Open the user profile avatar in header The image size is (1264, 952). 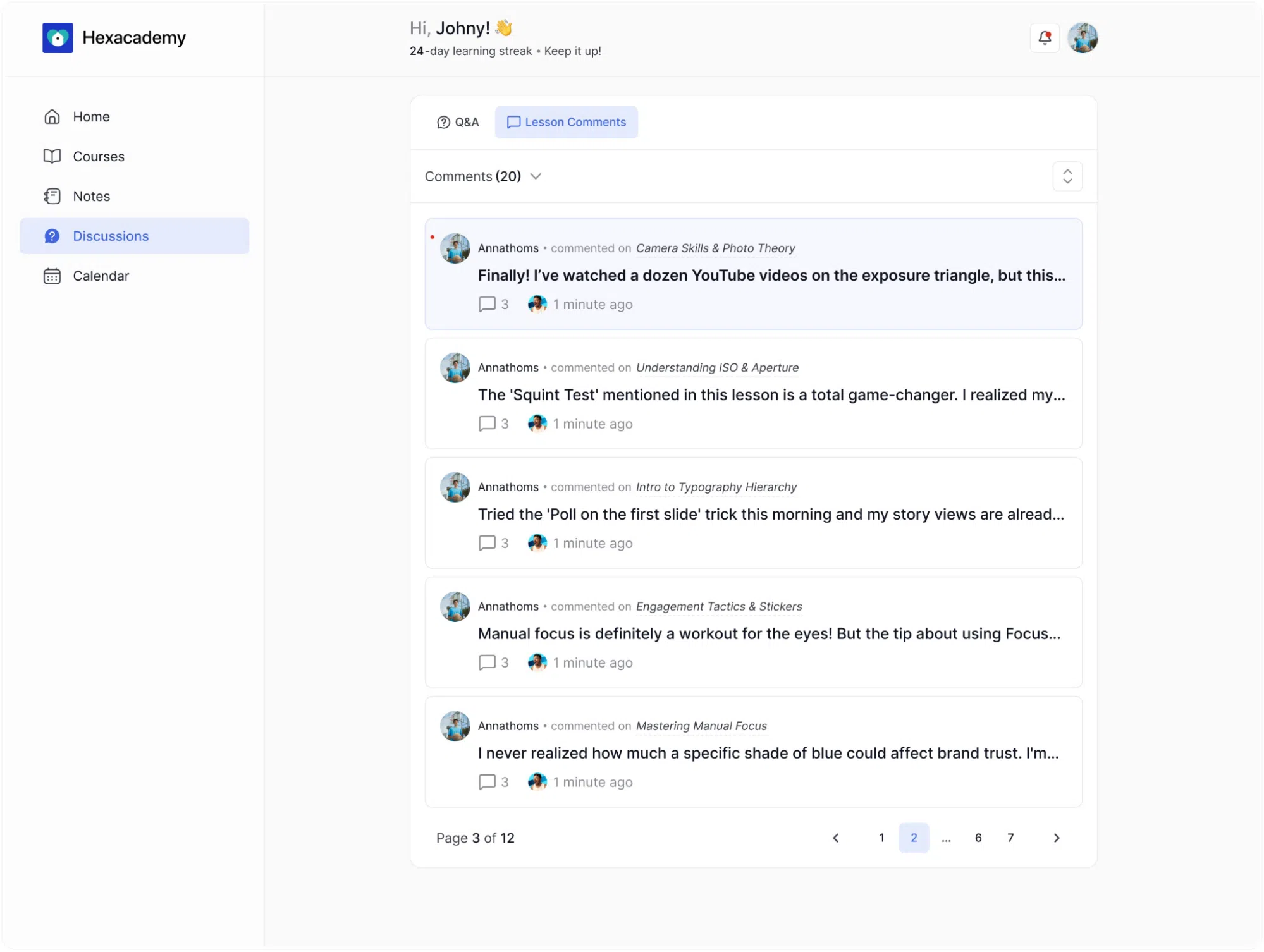coord(1083,38)
